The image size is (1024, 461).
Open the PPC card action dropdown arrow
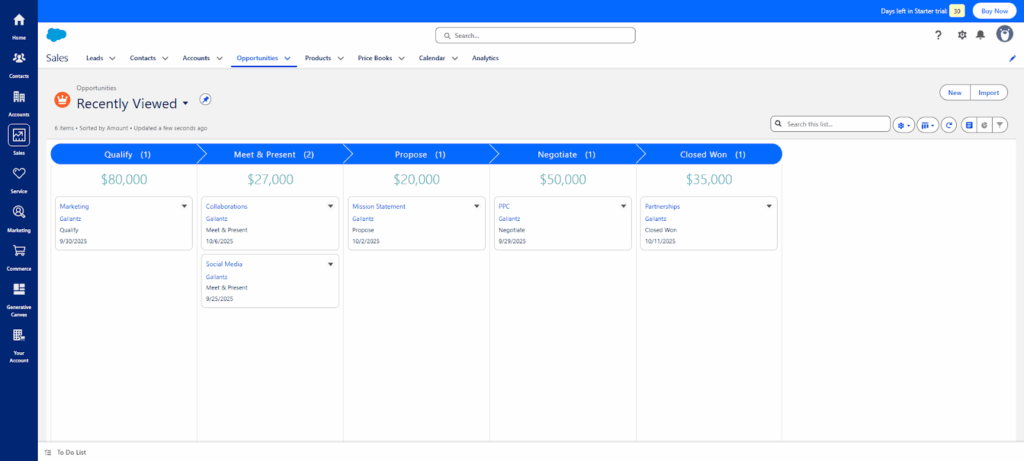click(623, 206)
